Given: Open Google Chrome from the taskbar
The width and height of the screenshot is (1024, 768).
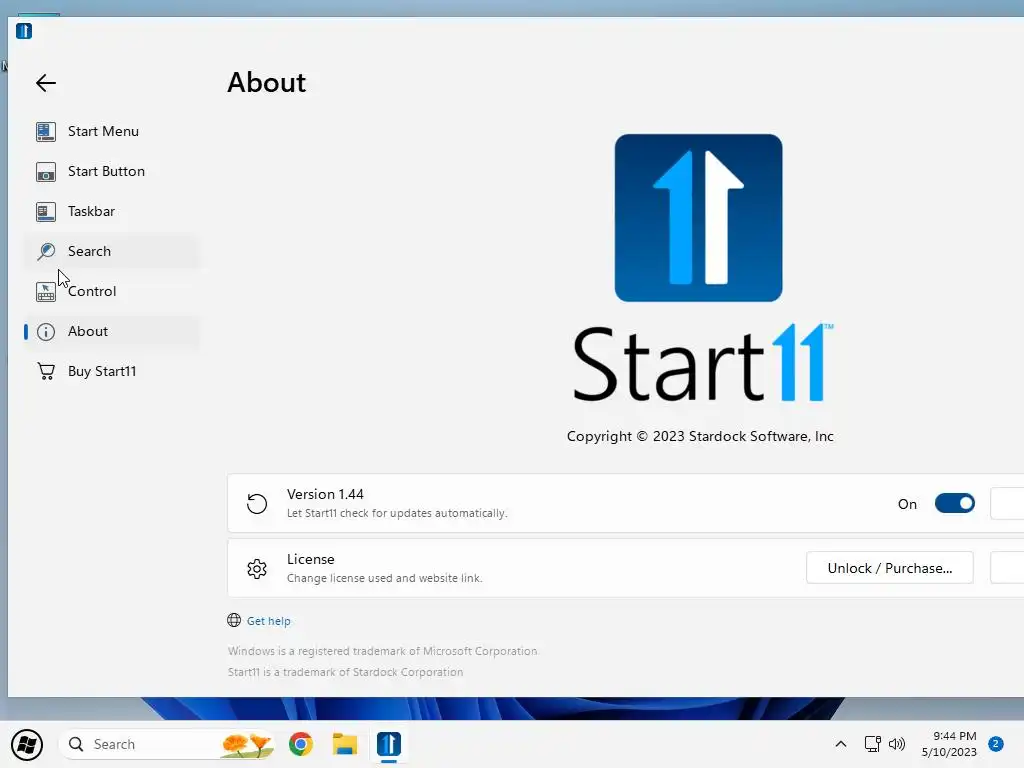Looking at the screenshot, I should point(301,744).
